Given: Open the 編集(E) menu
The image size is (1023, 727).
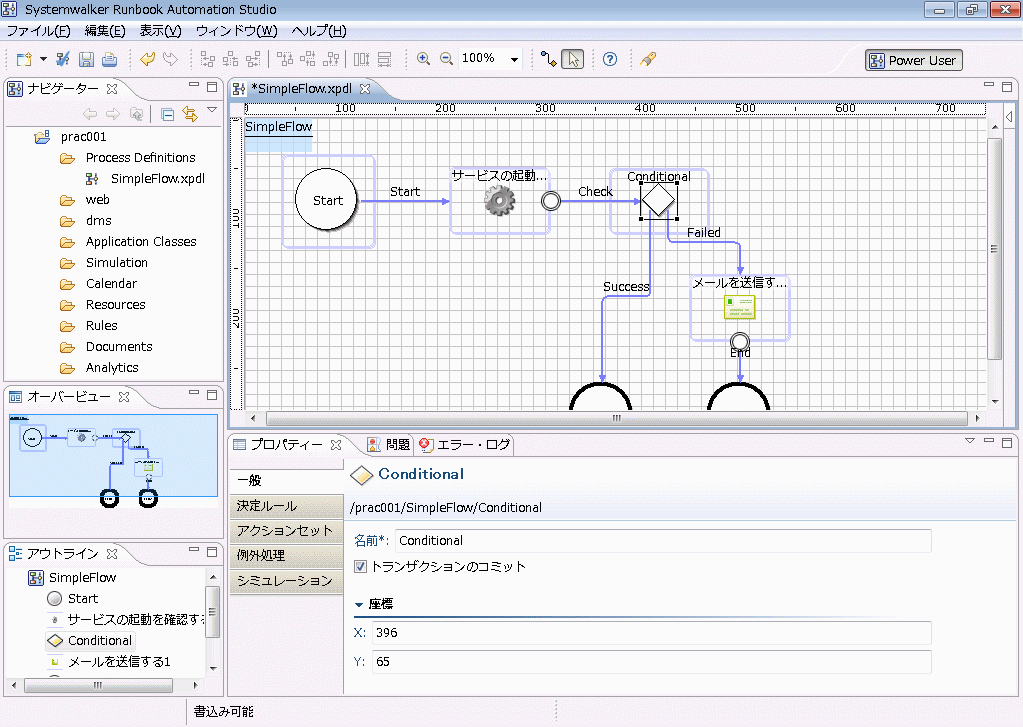Looking at the screenshot, I should 105,31.
